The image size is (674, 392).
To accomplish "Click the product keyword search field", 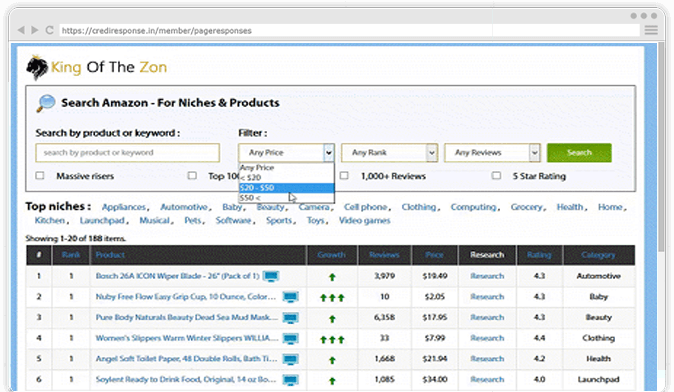I will coord(128,153).
